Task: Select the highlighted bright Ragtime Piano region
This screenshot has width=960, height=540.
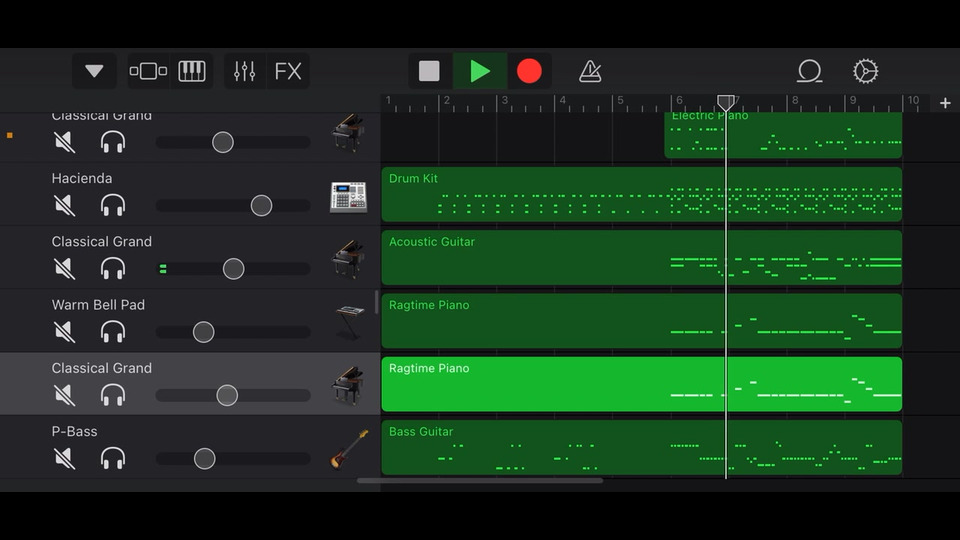Action: [642, 384]
